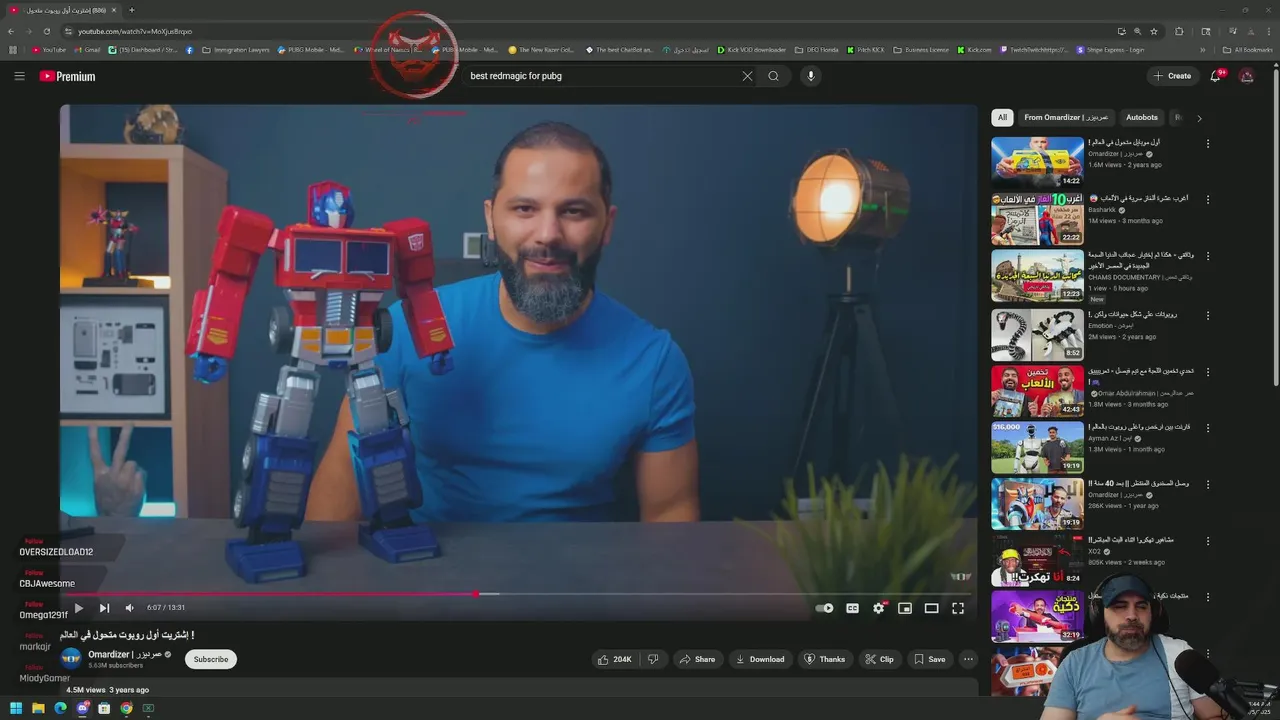Open the Gmail bookmark

coord(87,50)
